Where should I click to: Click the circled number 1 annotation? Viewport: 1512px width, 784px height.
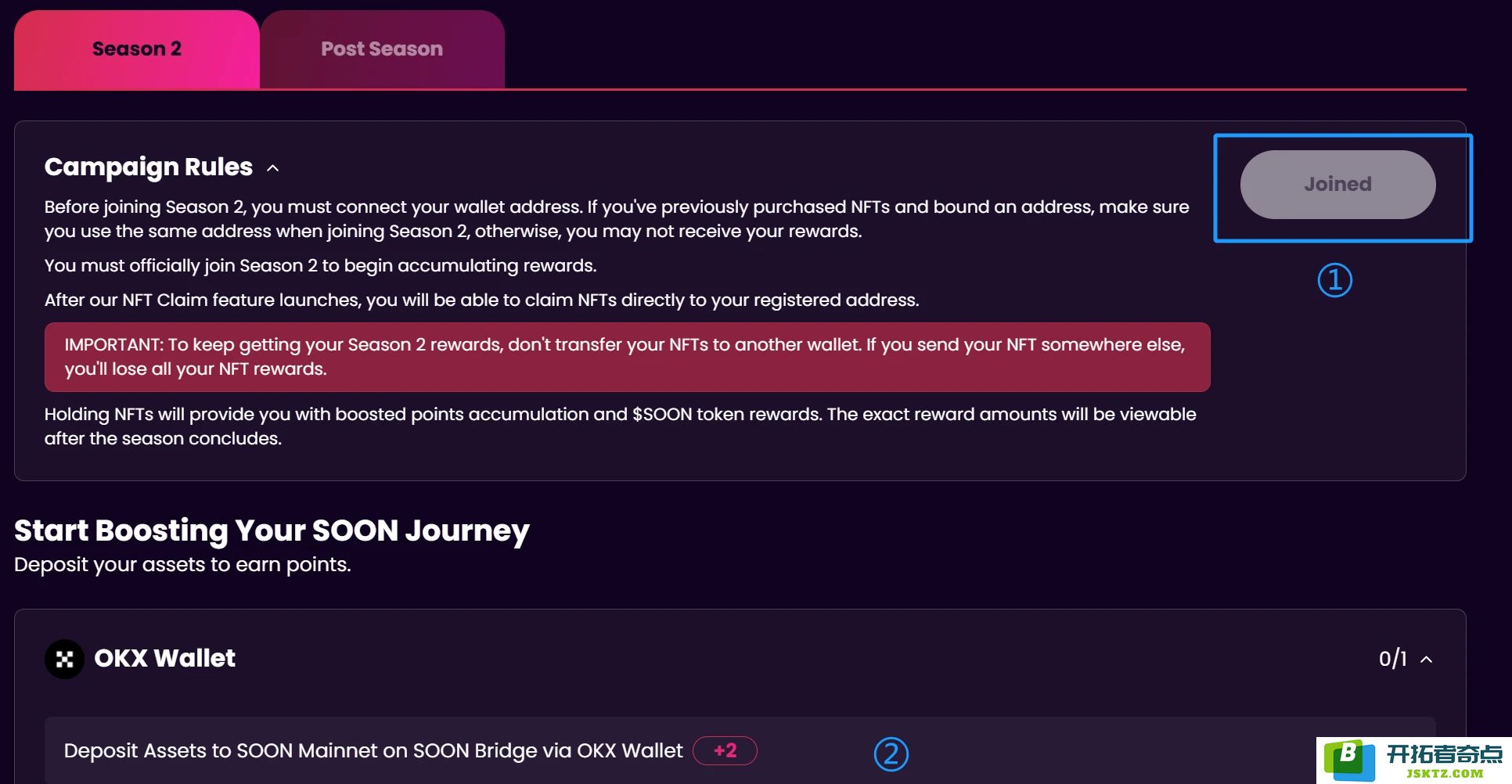[x=1334, y=280]
